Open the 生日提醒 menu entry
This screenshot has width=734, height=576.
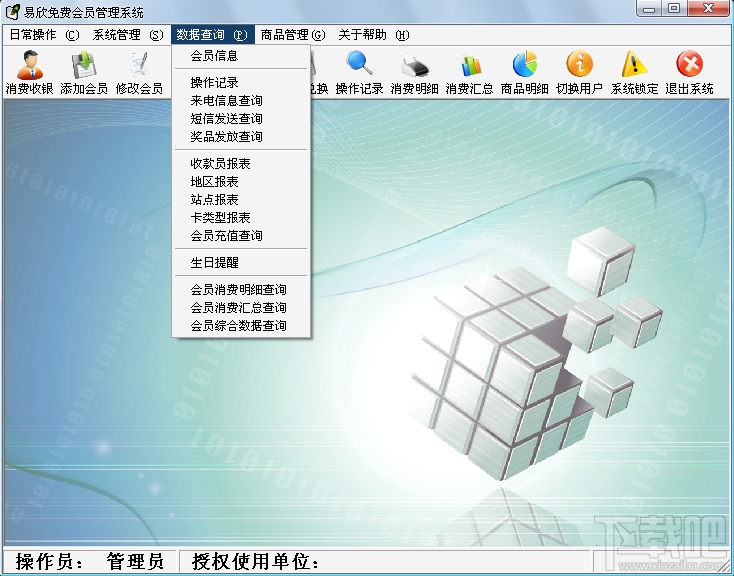[x=241, y=262]
